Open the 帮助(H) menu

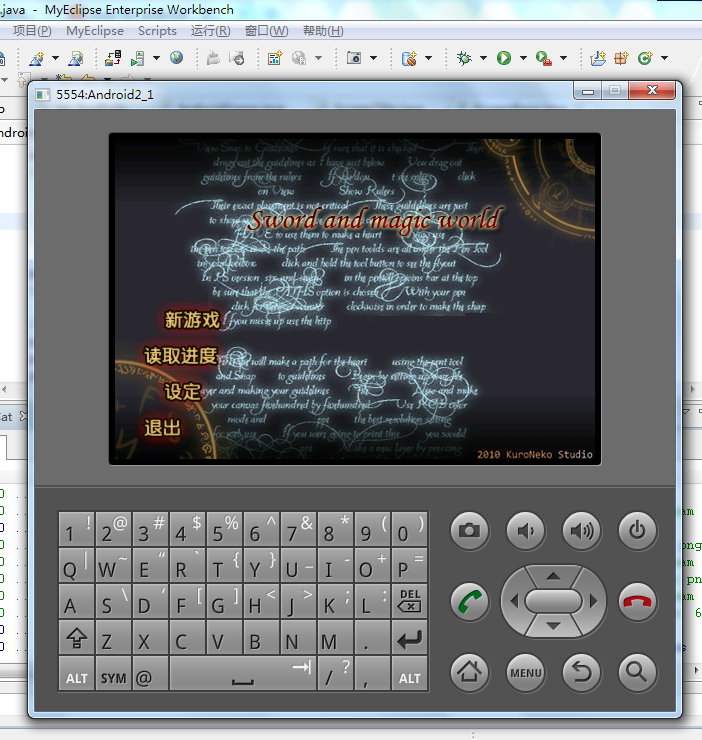click(x=323, y=31)
